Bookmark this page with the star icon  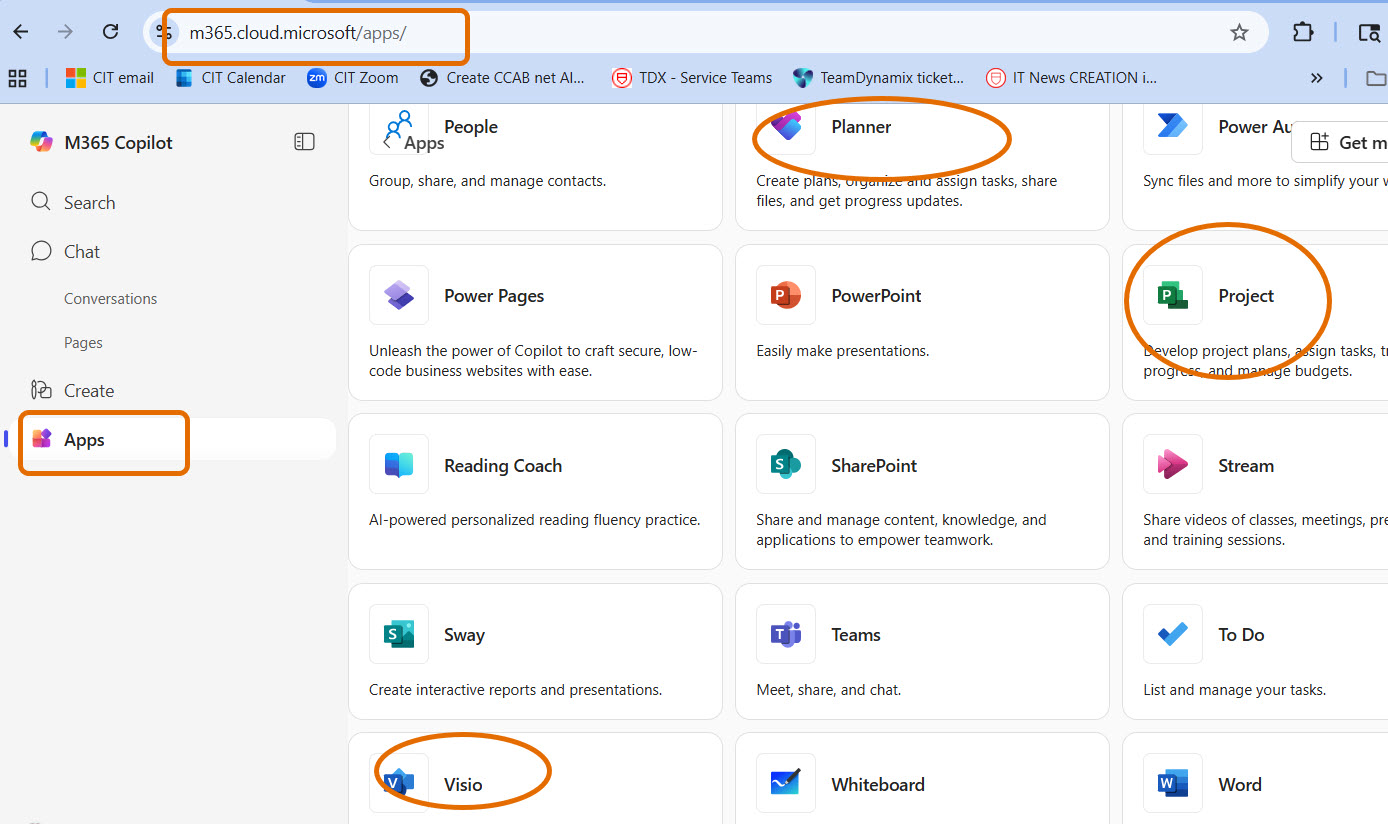point(1239,32)
